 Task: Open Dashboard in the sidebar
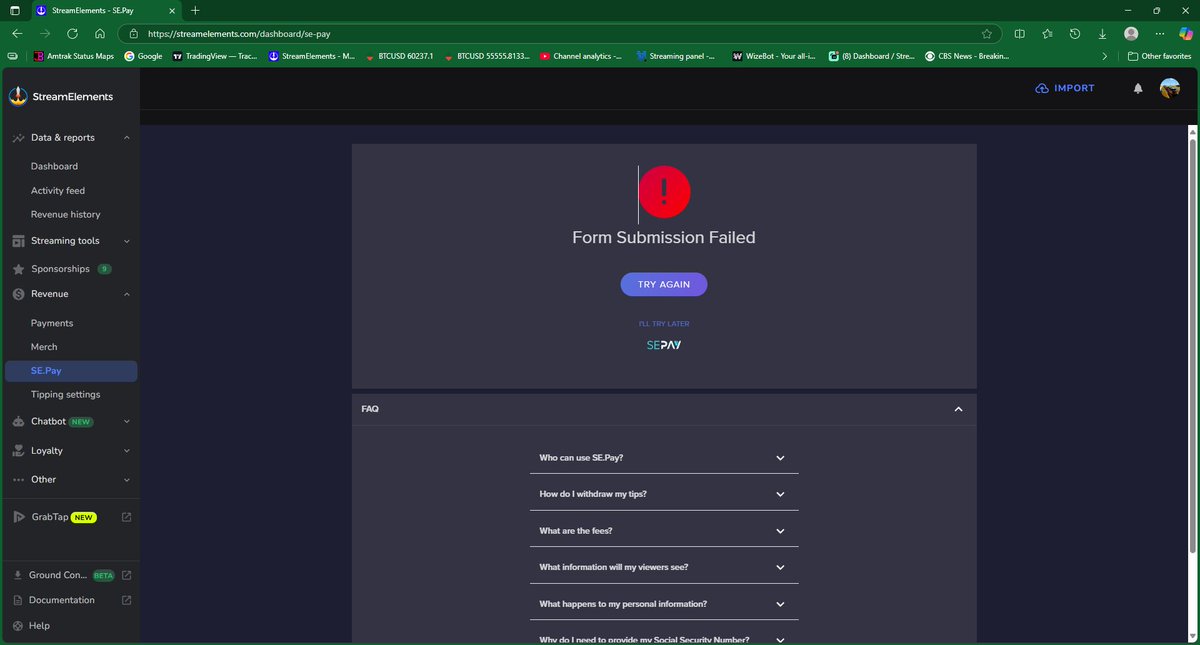(x=54, y=166)
